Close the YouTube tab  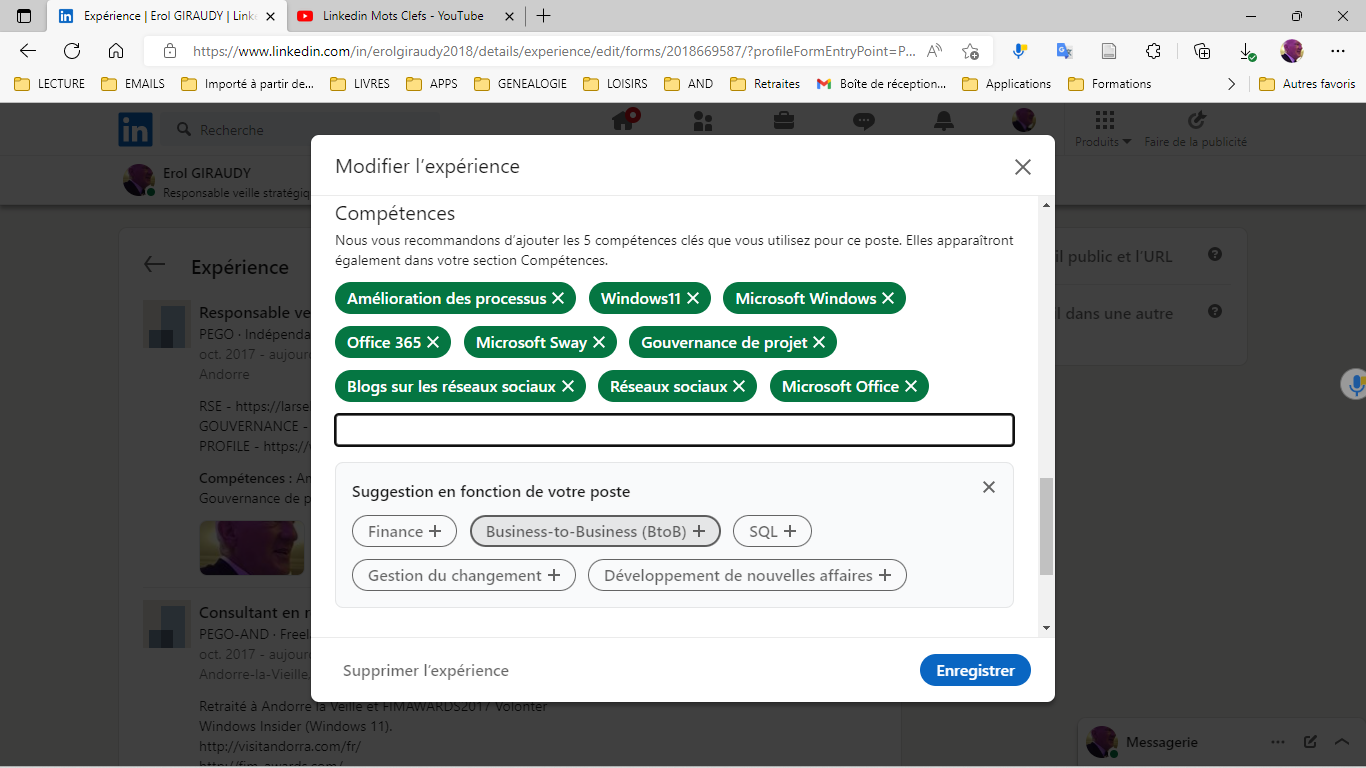click(509, 16)
